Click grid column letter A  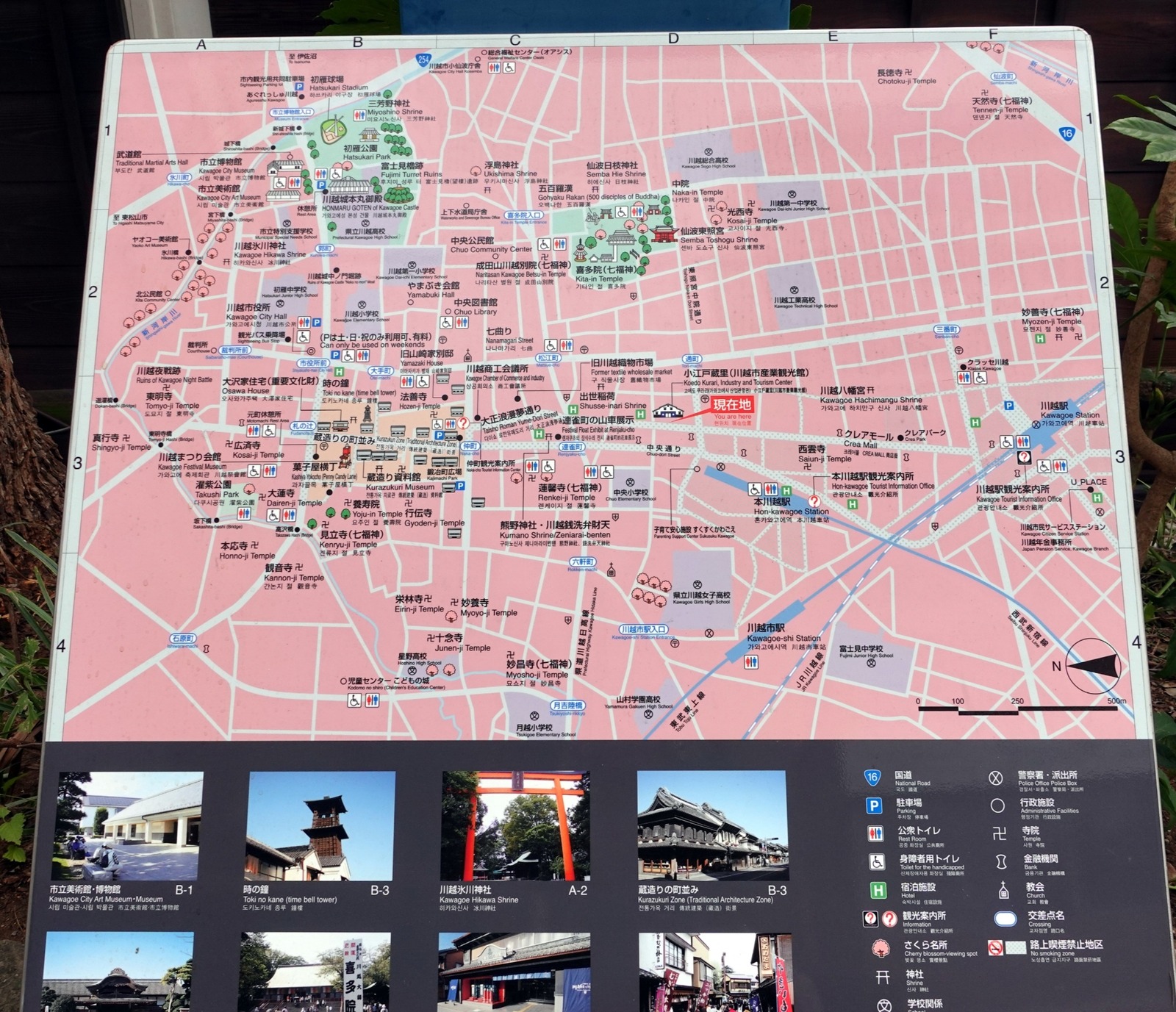click(x=201, y=44)
